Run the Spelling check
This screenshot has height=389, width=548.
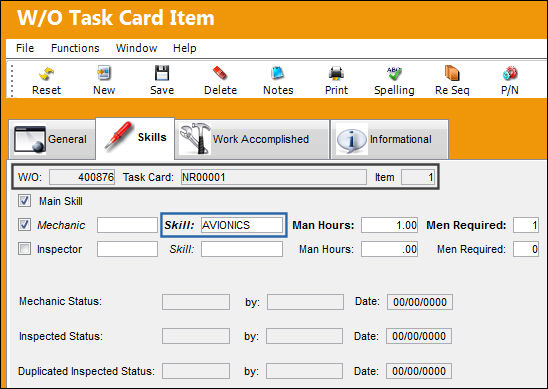(394, 80)
